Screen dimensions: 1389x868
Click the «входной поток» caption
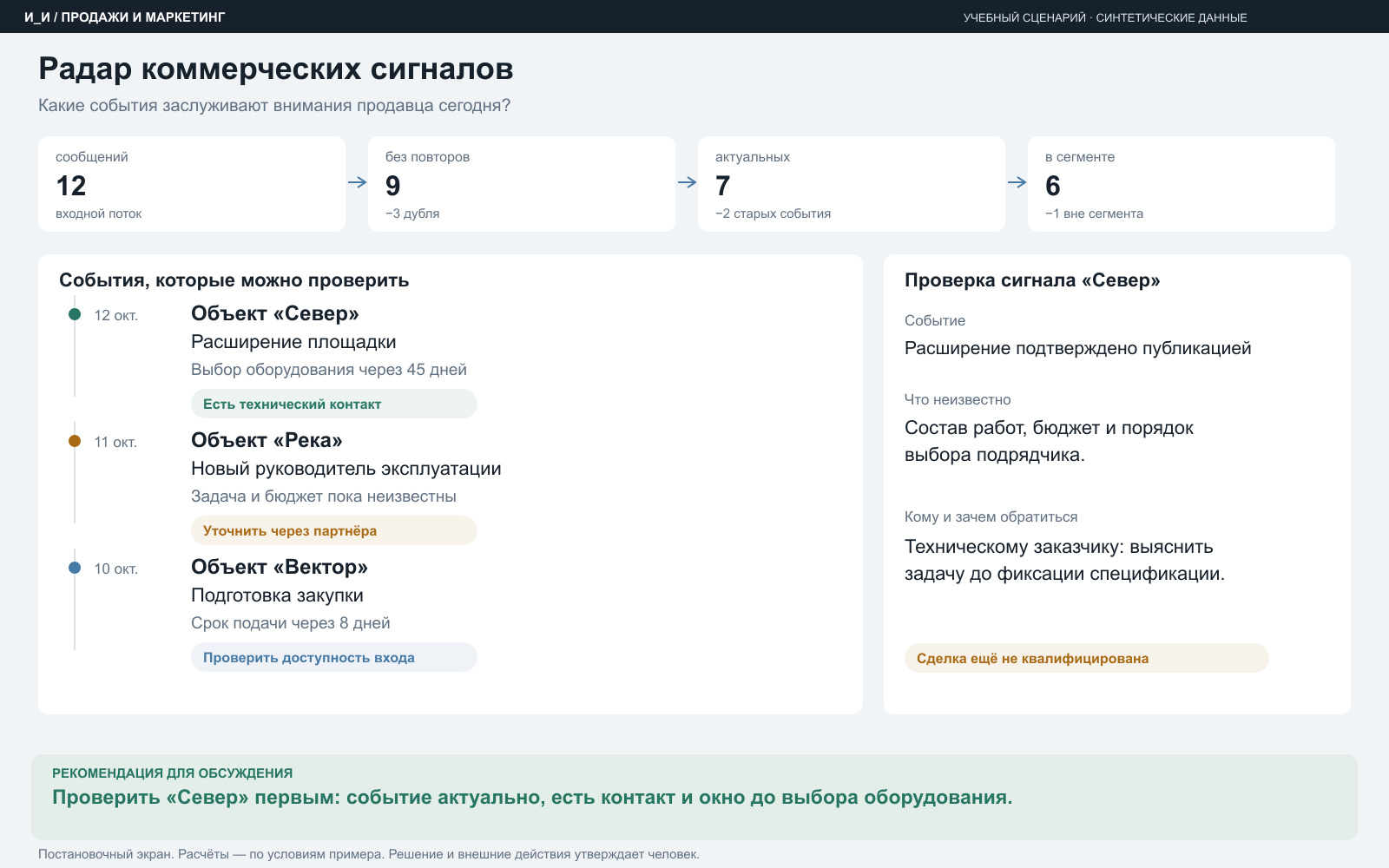pos(98,214)
